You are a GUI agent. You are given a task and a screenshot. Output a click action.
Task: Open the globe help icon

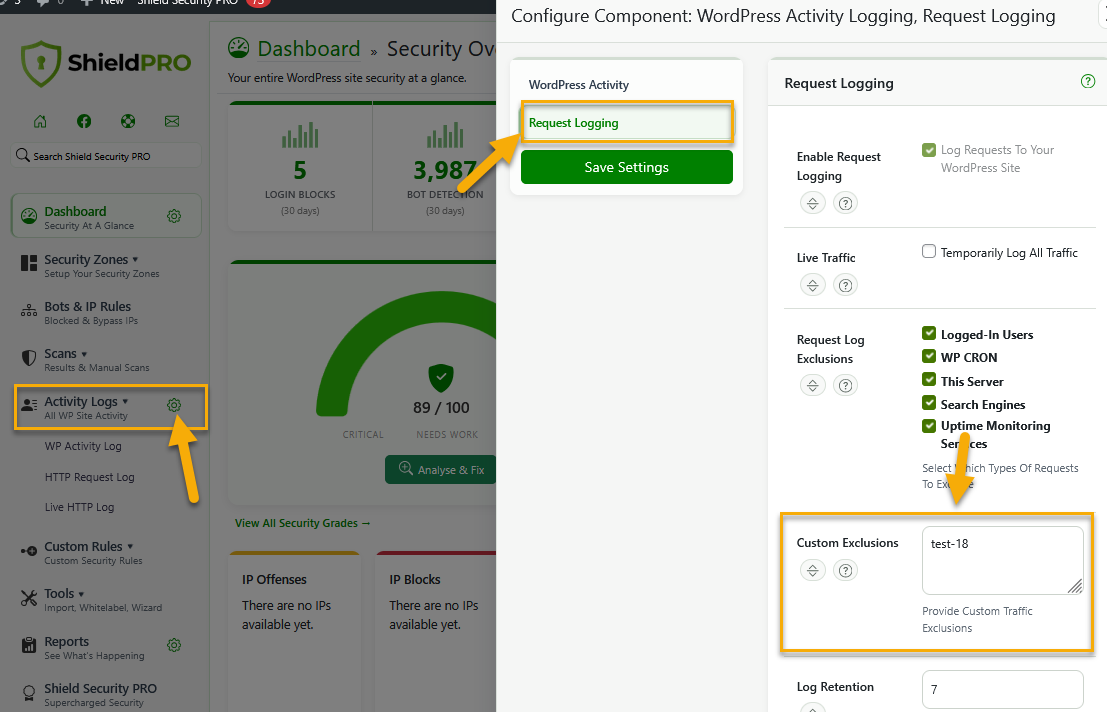(x=128, y=121)
